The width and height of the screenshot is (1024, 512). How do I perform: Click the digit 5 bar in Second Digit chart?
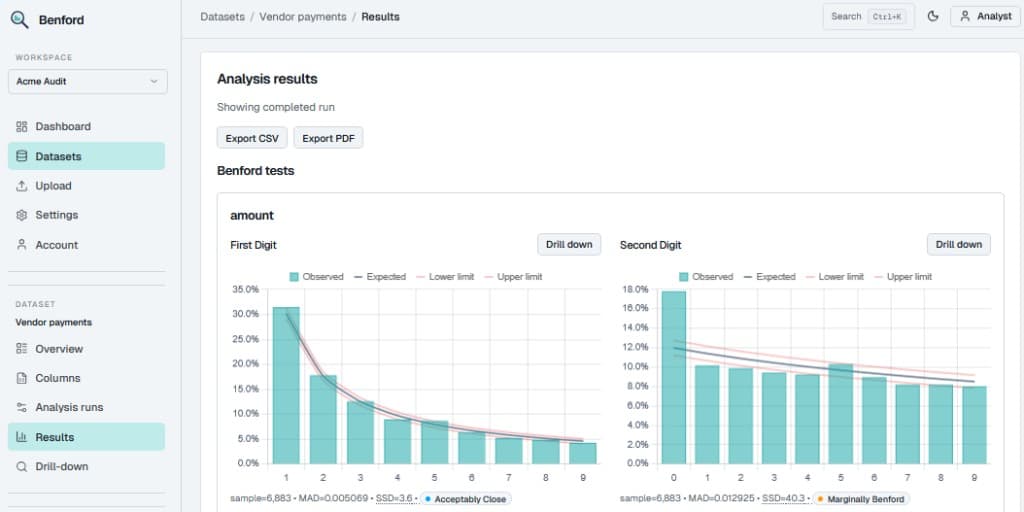(x=840, y=413)
